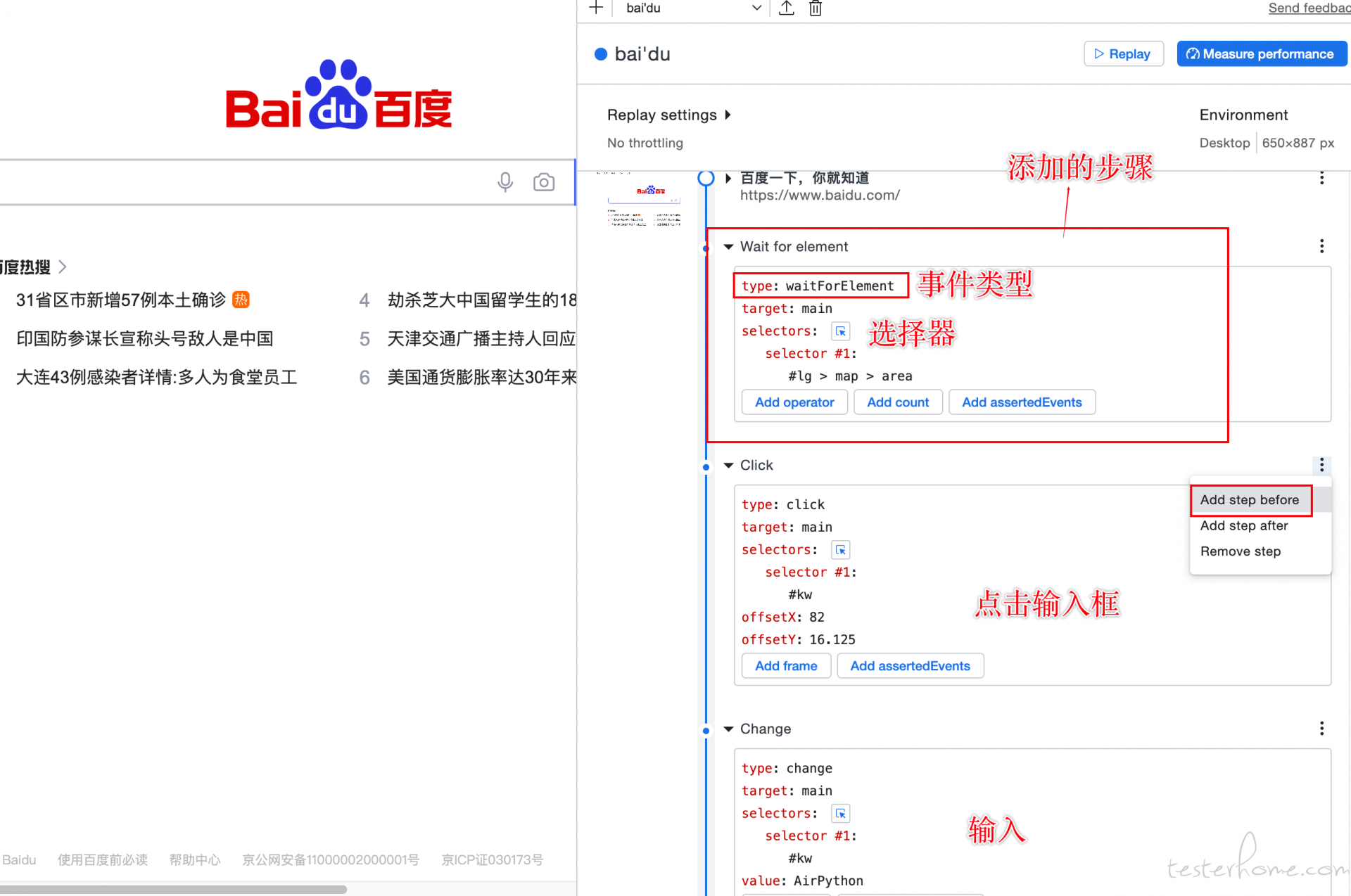Open headline 大连43例感染者详情

pos(157,378)
